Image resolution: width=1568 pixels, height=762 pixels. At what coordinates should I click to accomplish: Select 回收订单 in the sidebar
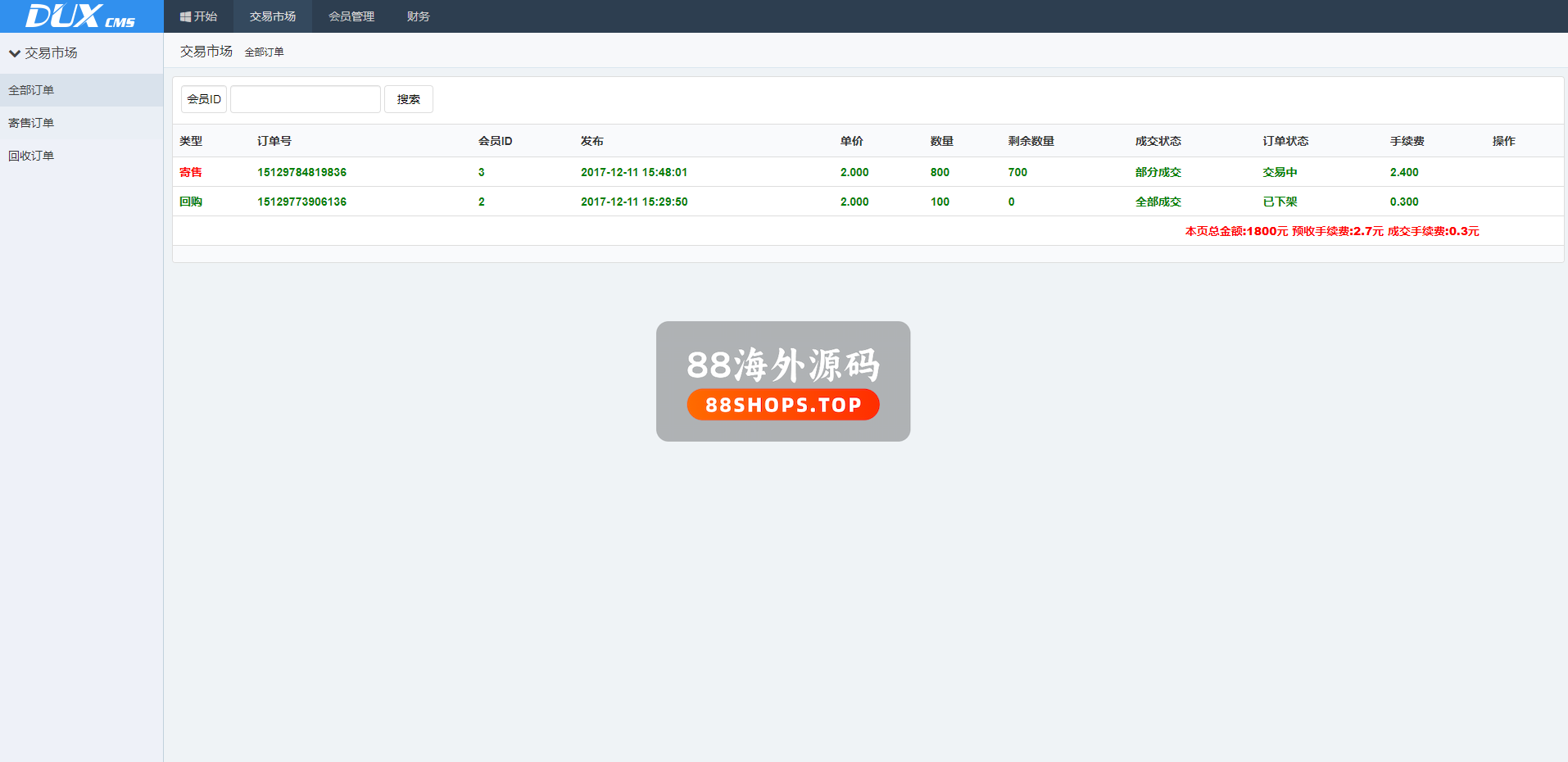click(x=31, y=156)
